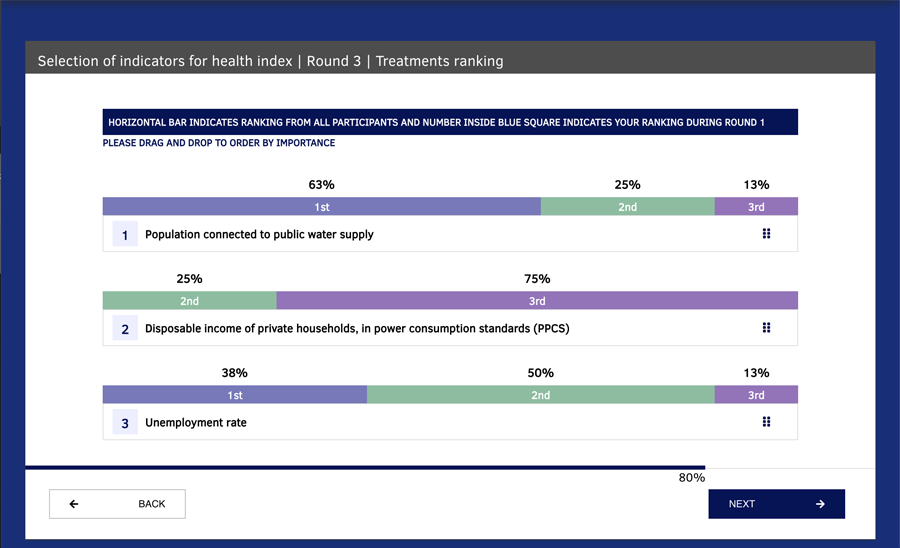Select the Disposable income of private households item
This screenshot has height=548, width=900.
click(450, 328)
